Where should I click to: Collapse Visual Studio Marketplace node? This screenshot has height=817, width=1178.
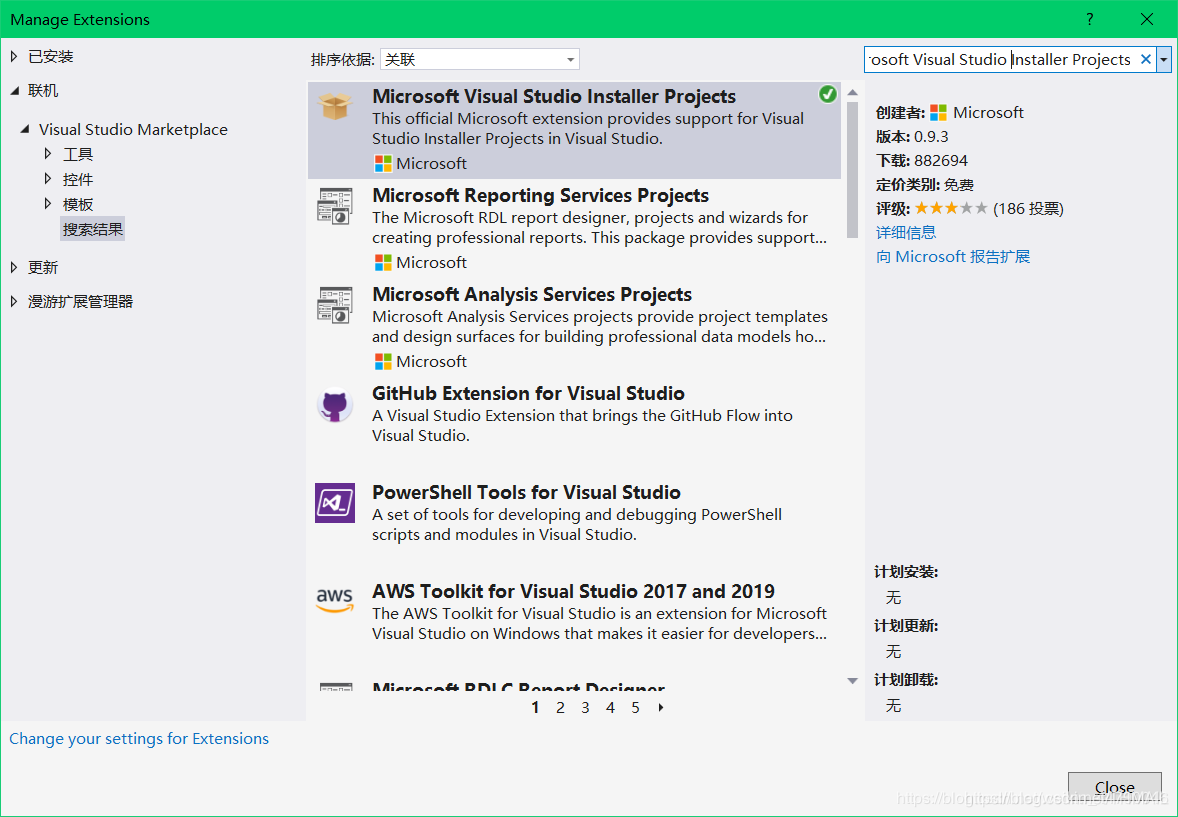[x=25, y=129]
